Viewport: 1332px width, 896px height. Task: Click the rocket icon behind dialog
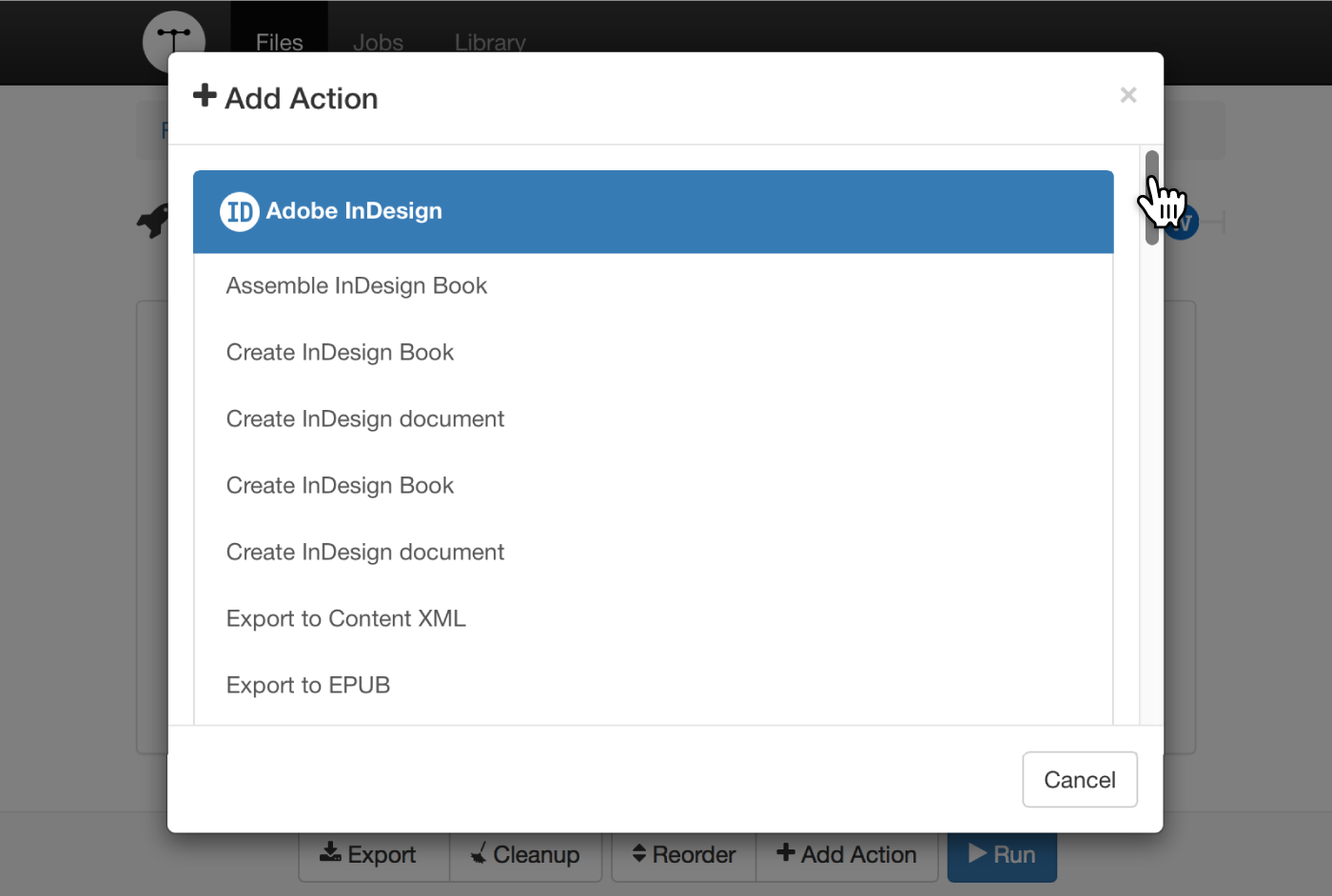(153, 221)
